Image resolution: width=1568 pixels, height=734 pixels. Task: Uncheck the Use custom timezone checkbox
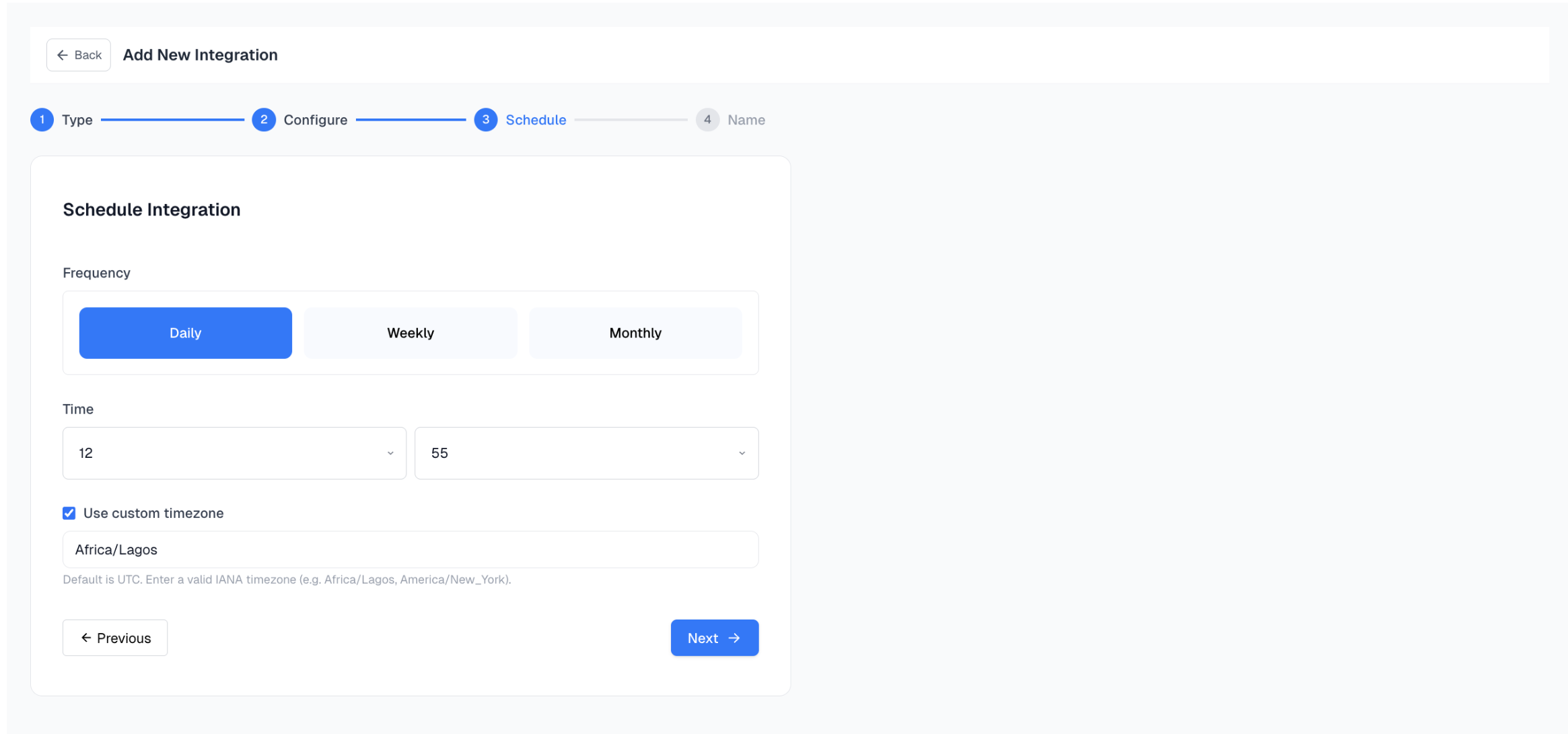(69, 513)
